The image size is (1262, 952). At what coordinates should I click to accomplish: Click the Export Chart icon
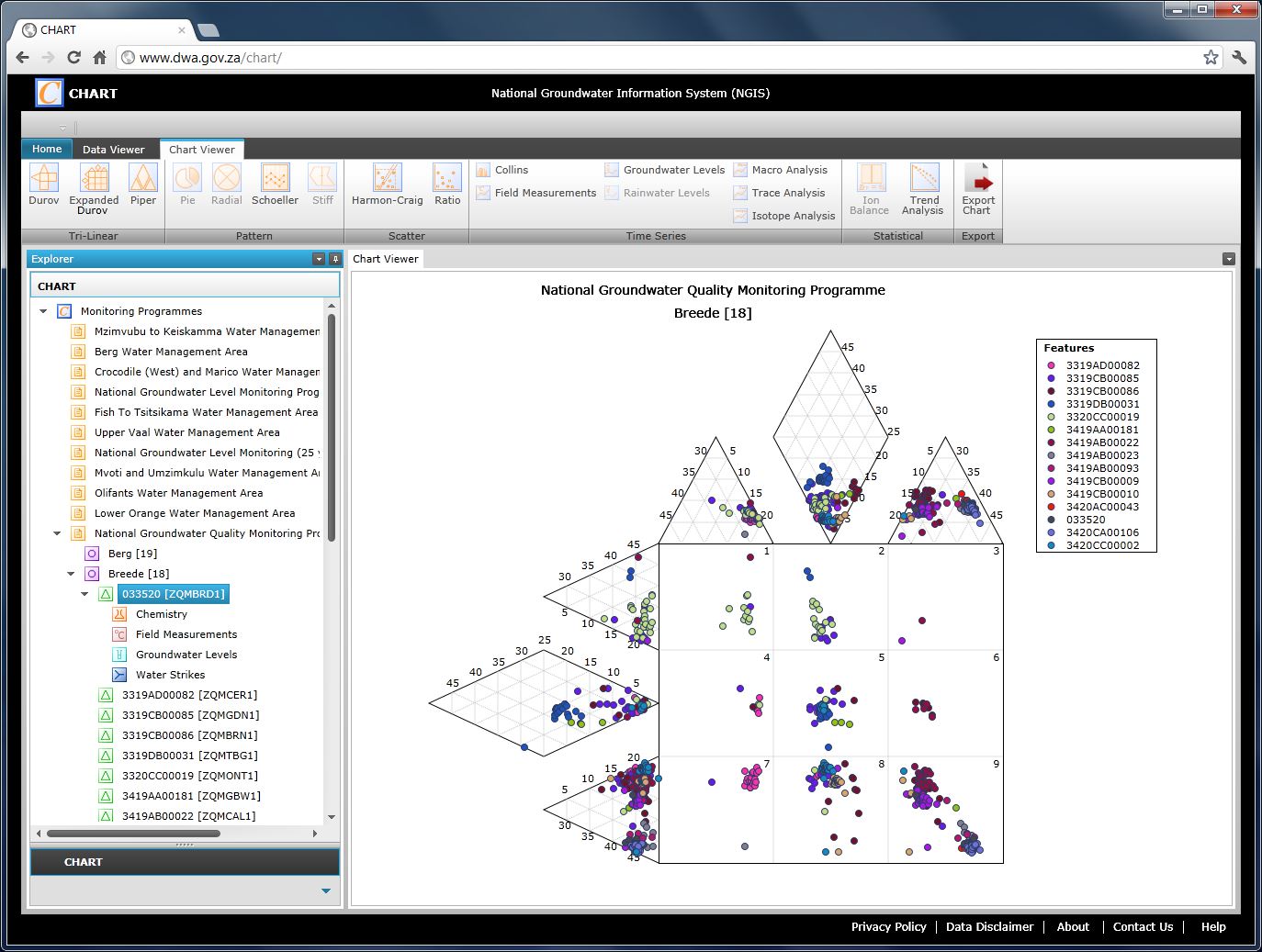978,189
